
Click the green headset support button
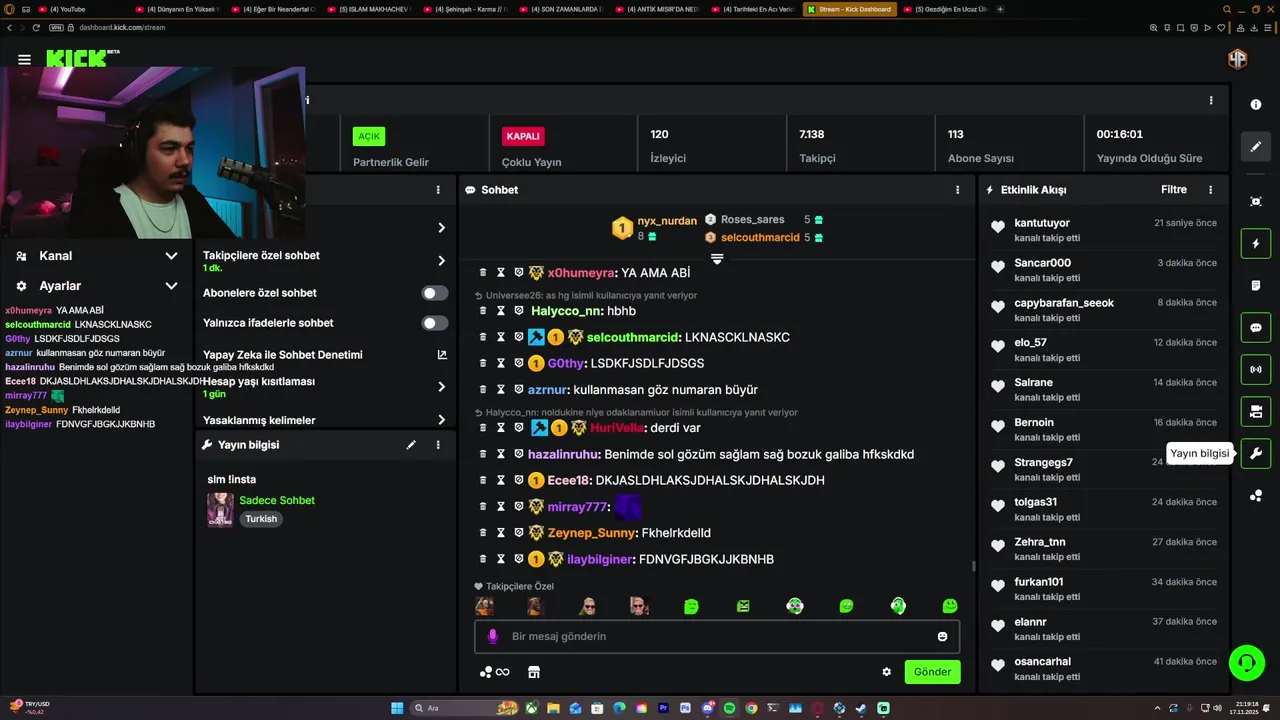pos(1246,662)
